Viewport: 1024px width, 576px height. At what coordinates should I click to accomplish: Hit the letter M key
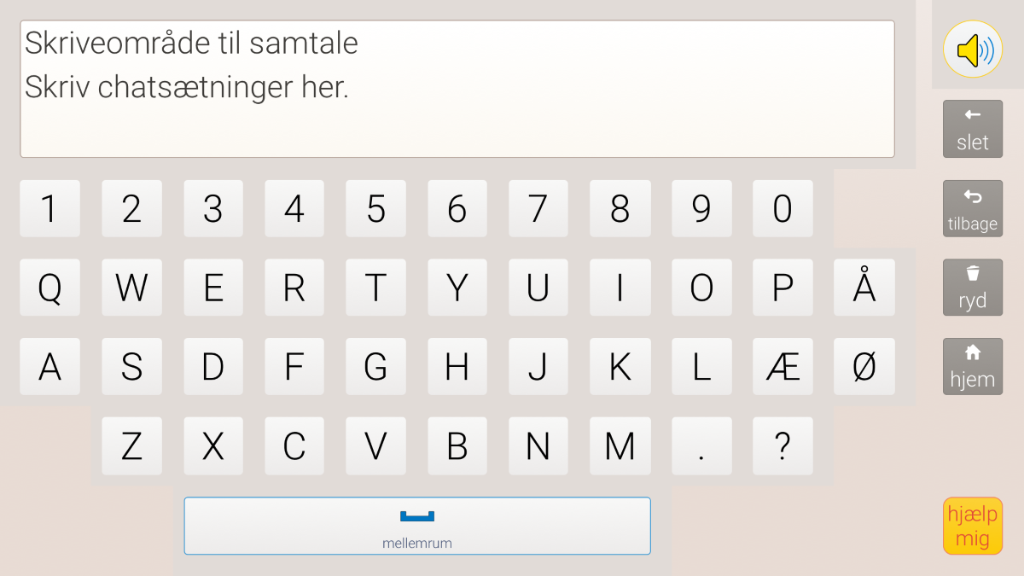coord(620,446)
